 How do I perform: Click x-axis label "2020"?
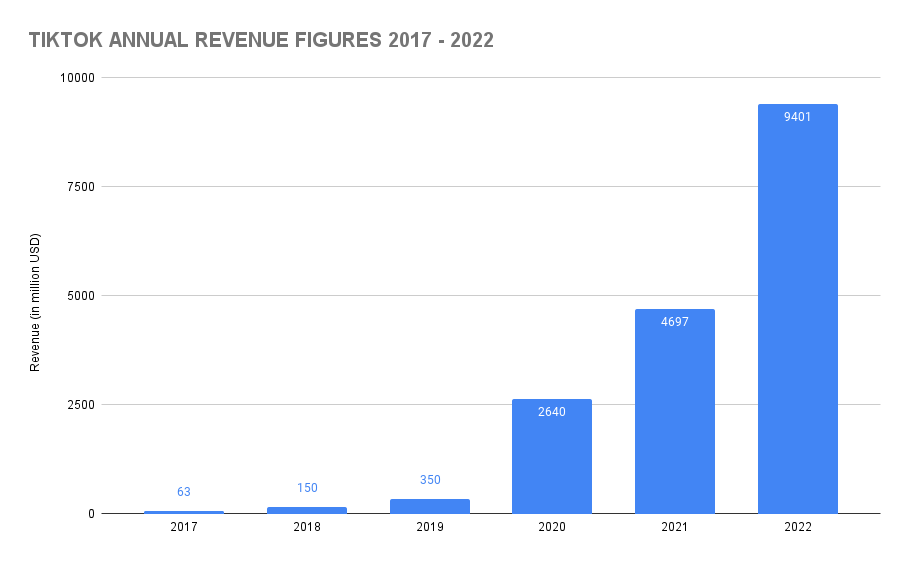(552, 527)
